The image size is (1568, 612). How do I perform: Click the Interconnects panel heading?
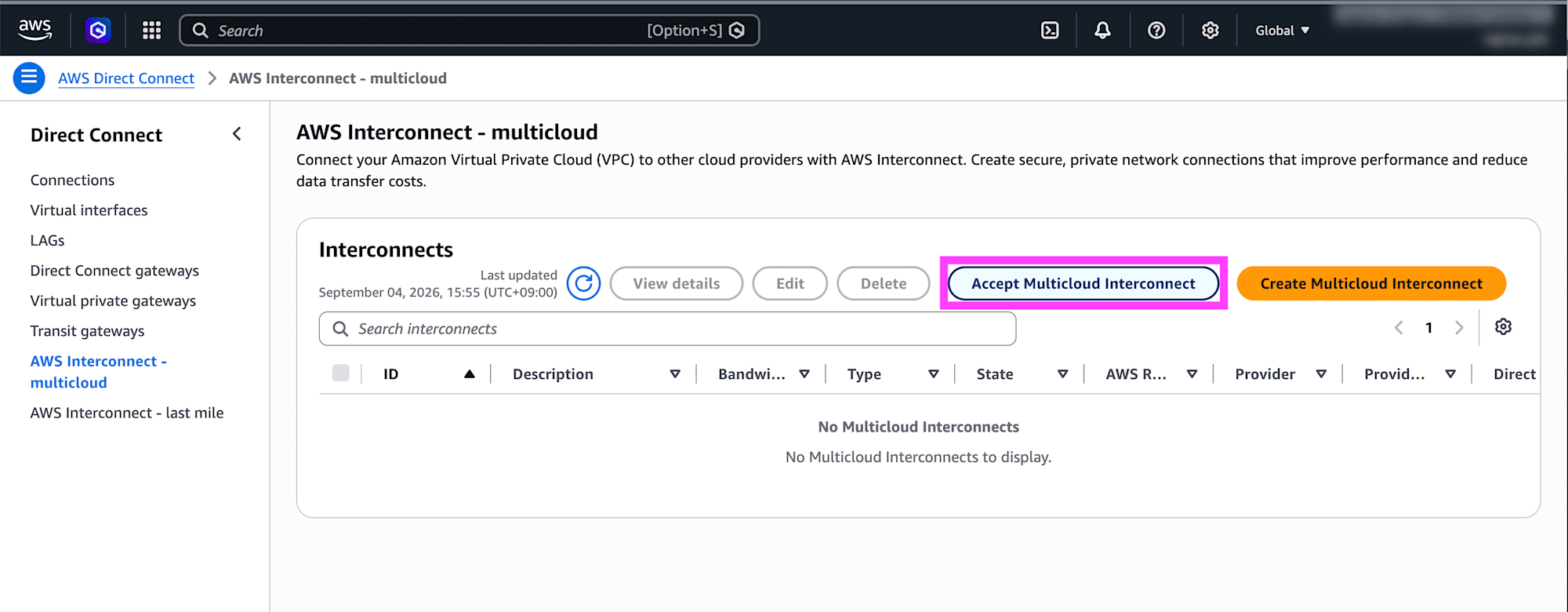coord(386,250)
